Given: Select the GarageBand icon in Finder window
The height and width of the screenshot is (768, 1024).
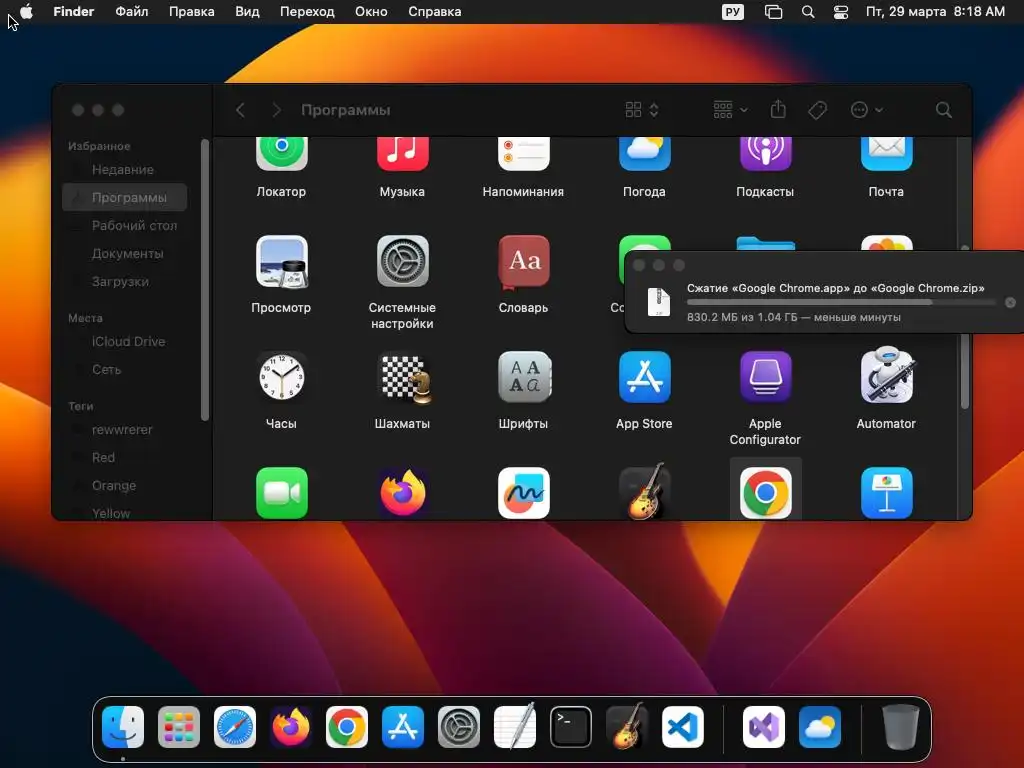Looking at the screenshot, I should pyautogui.click(x=644, y=491).
